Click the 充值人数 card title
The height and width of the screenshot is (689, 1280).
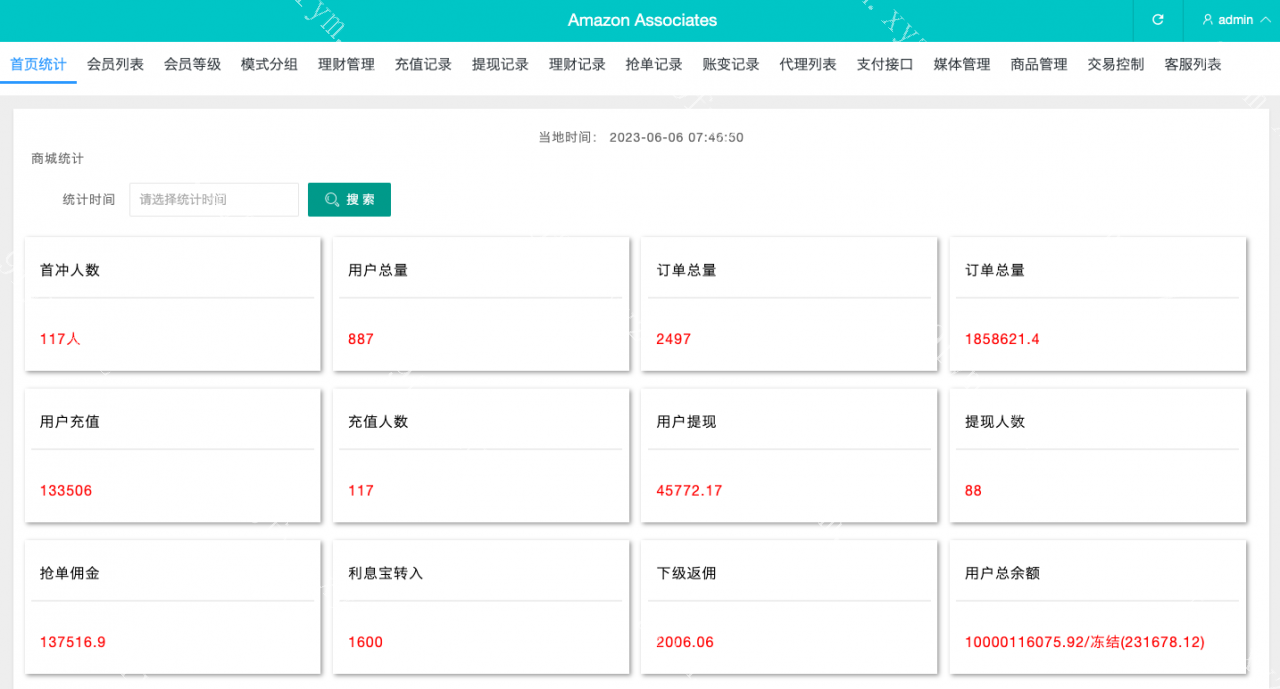[378, 422]
